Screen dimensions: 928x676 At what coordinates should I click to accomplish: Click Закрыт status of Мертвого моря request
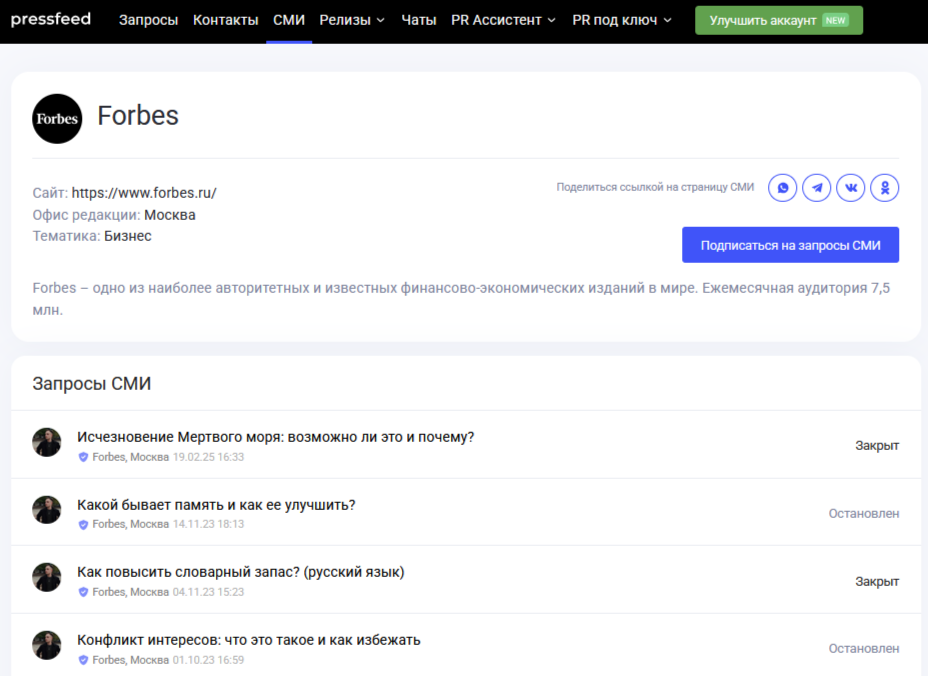pyautogui.click(x=877, y=446)
